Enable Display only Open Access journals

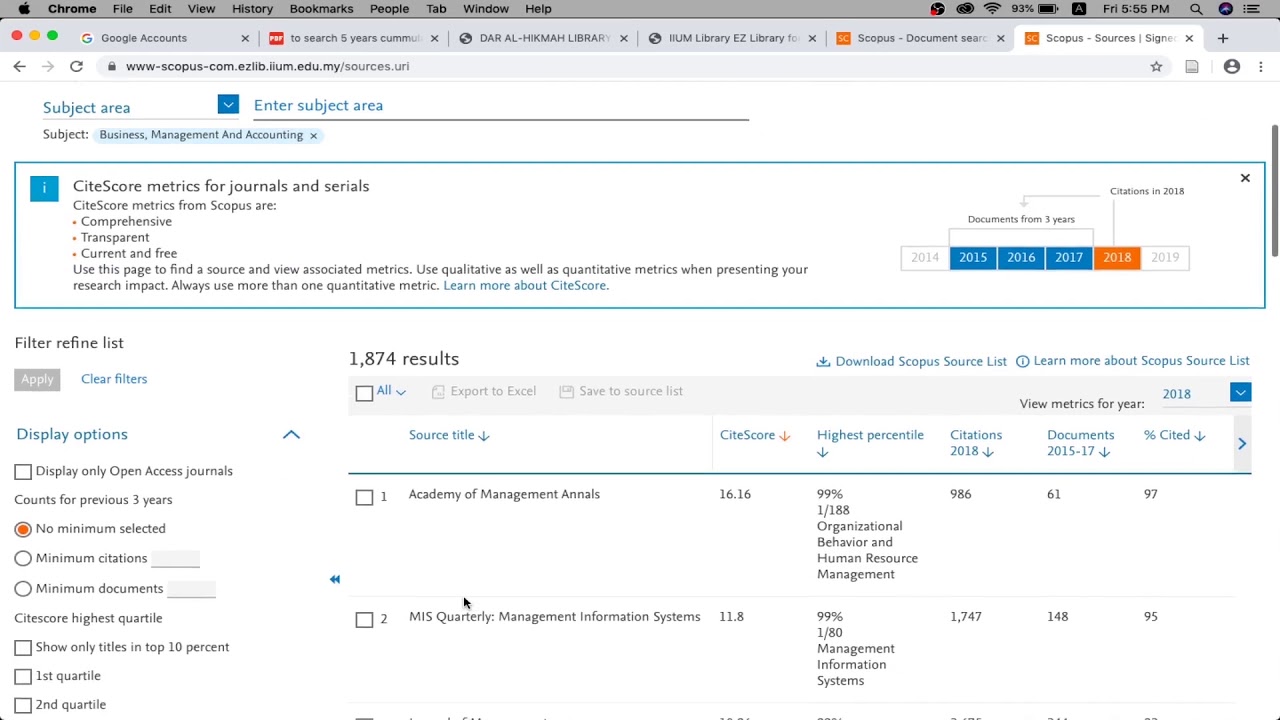(23, 472)
